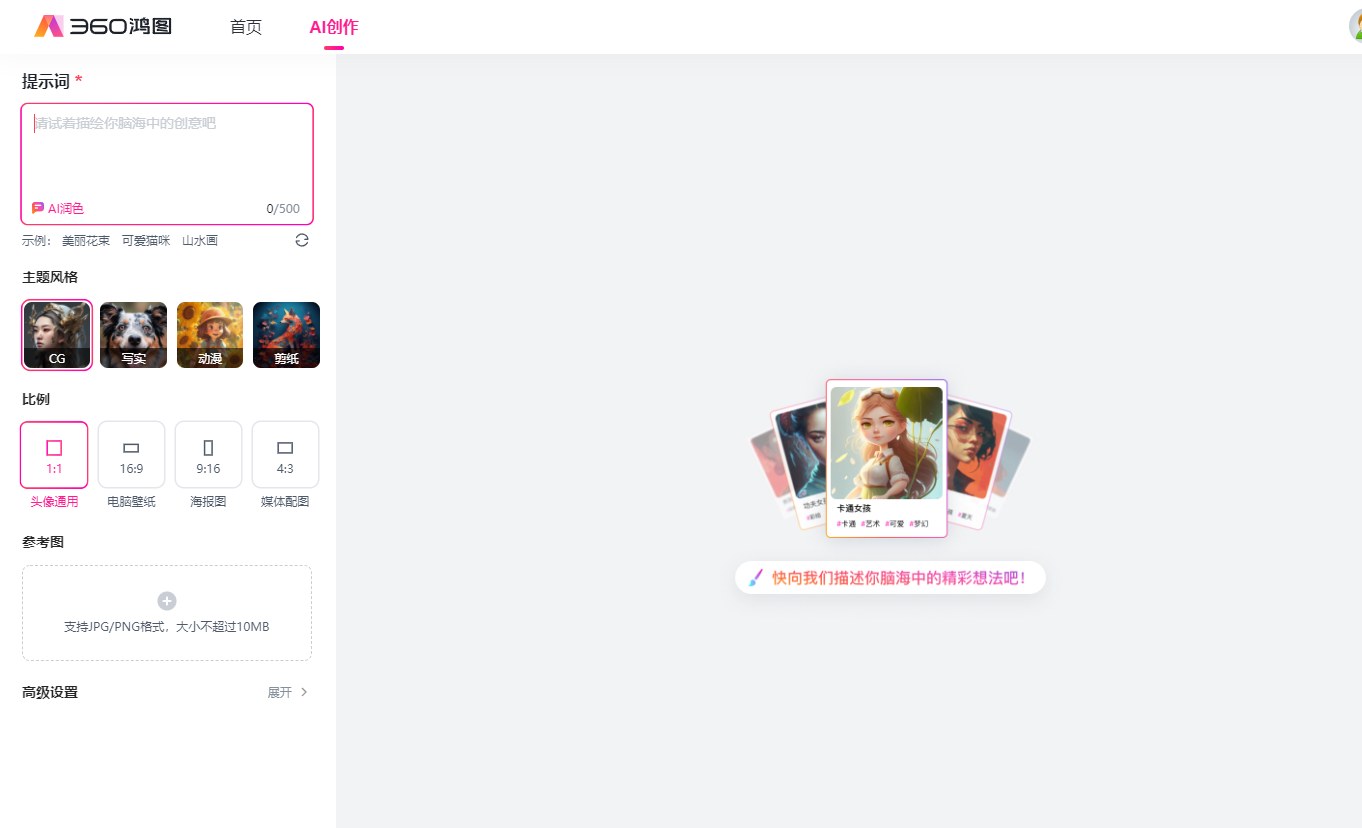
Task: Open the user avatar menu
Action: (1355, 26)
